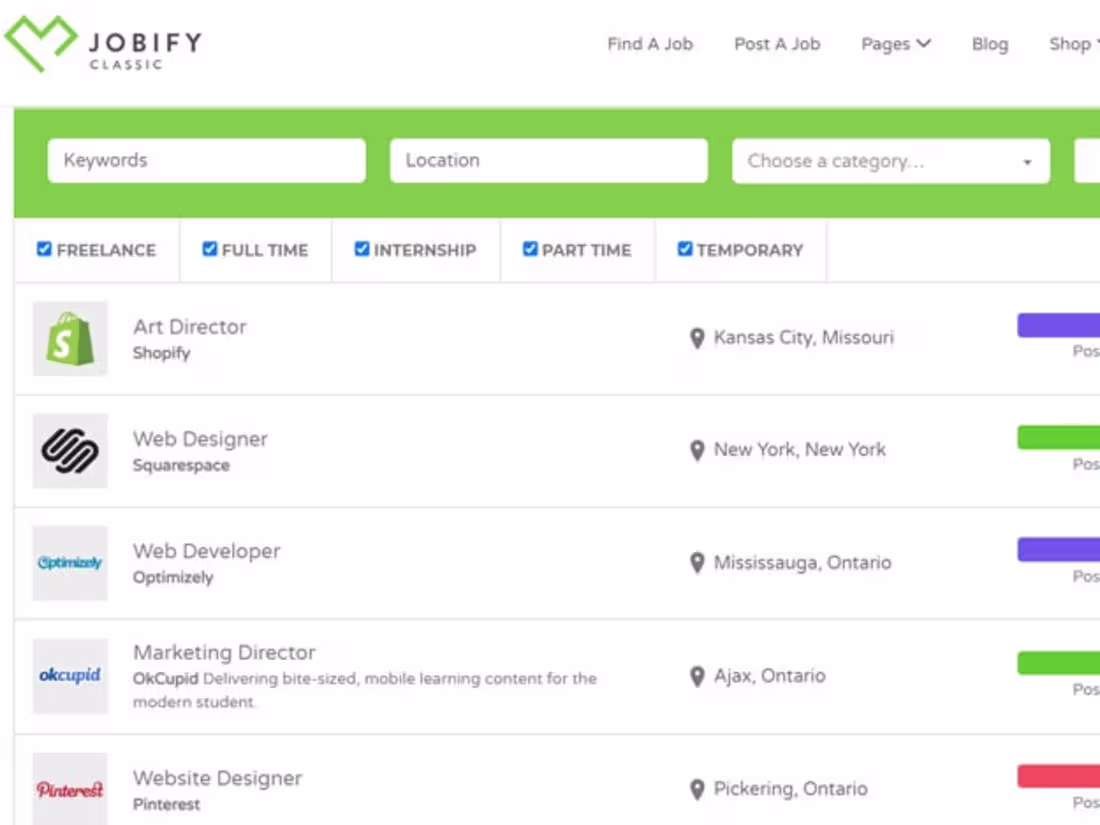Disable the INTERNSHIP filter
The width and height of the screenshot is (1100, 825).
coord(361,248)
